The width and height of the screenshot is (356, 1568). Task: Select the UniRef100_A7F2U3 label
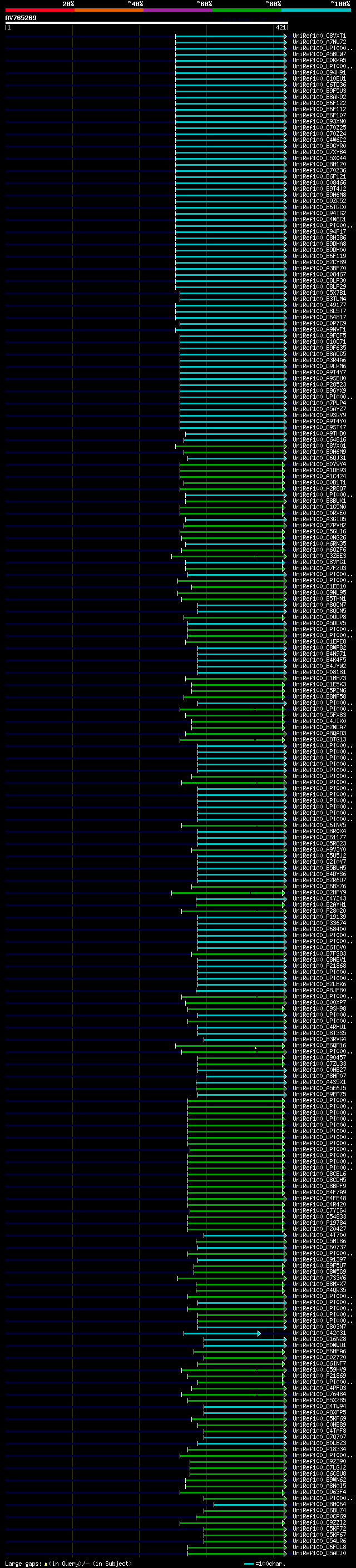click(319, 568)
